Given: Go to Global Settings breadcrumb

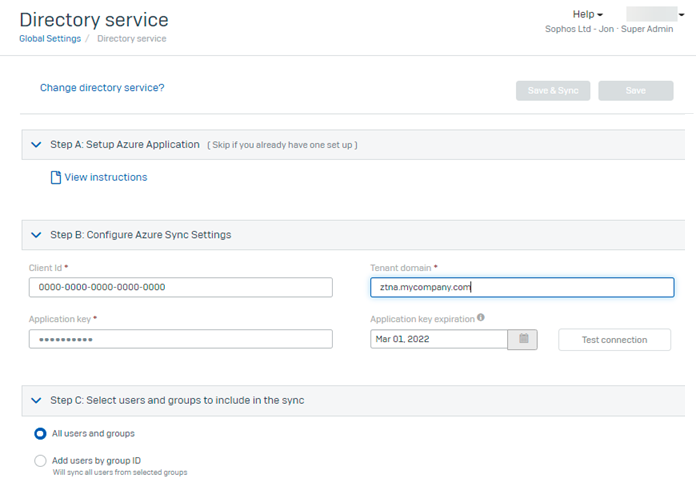Looking at the screenshot, I should (50, 39).
